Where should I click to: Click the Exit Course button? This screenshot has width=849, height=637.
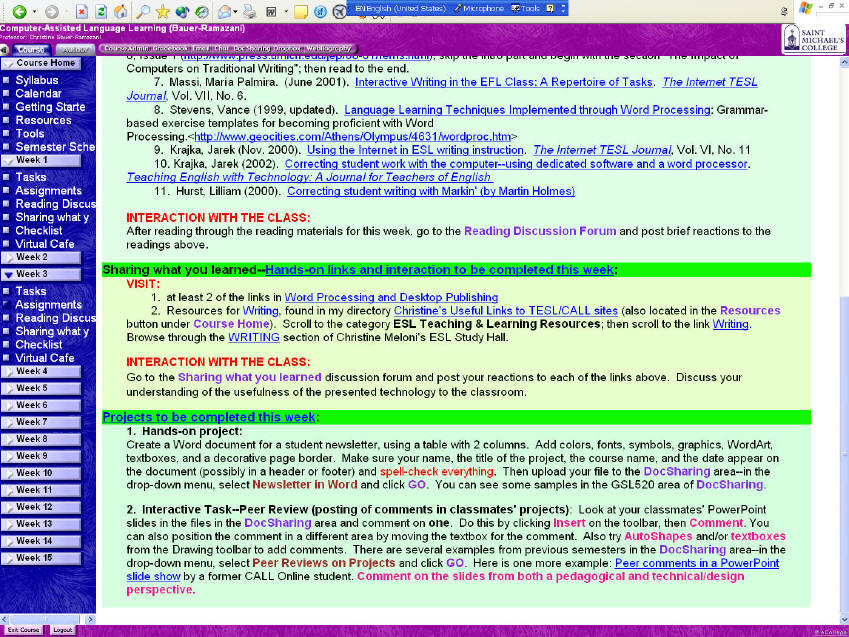click(x=23, y=630)
